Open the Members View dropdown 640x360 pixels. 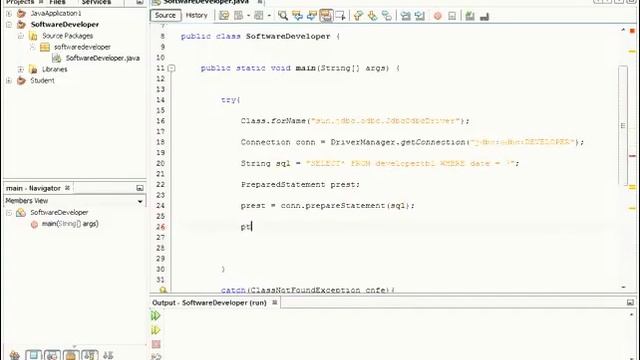click(140, 201)
